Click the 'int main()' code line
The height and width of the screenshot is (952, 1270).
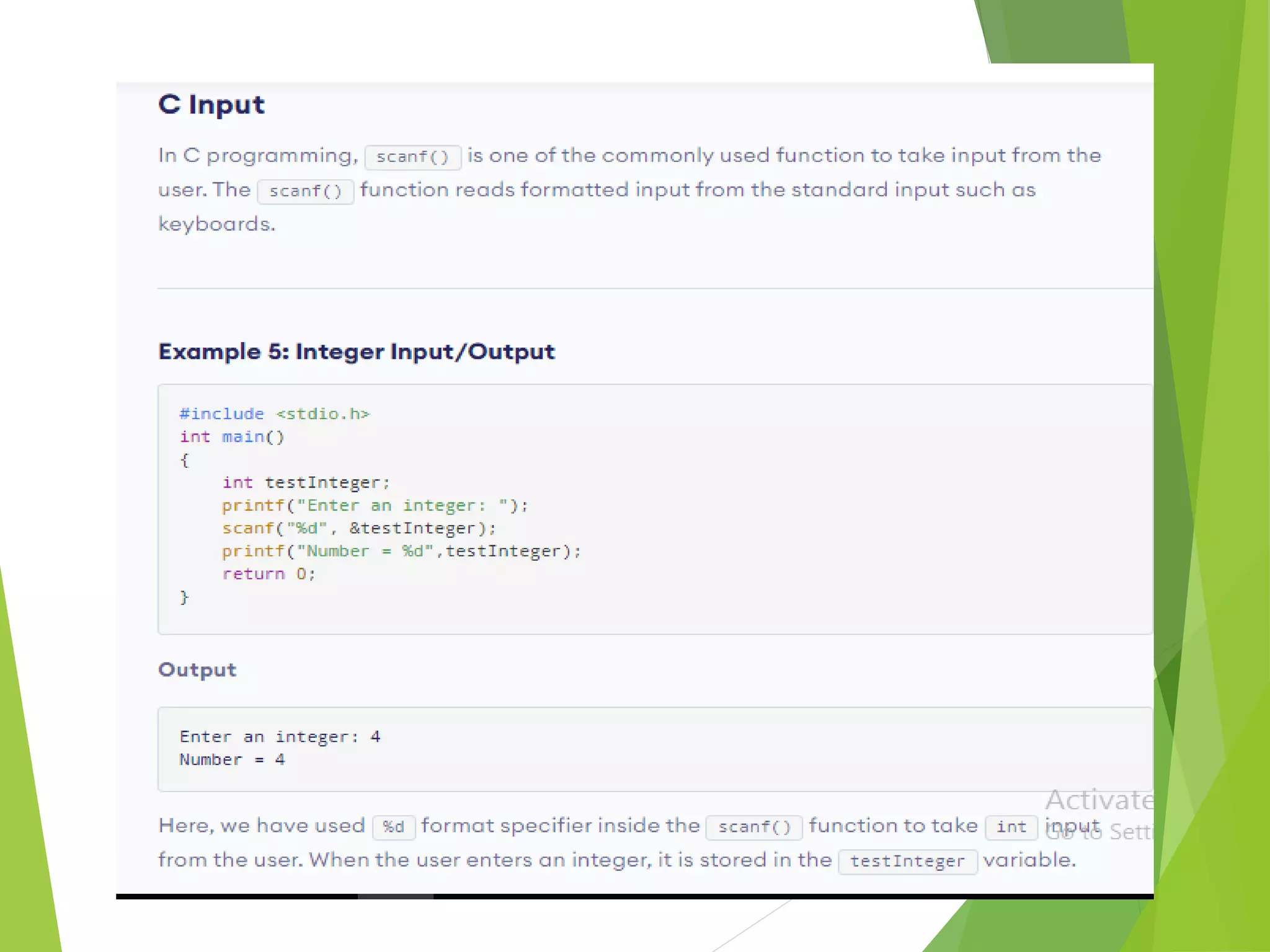232,437
